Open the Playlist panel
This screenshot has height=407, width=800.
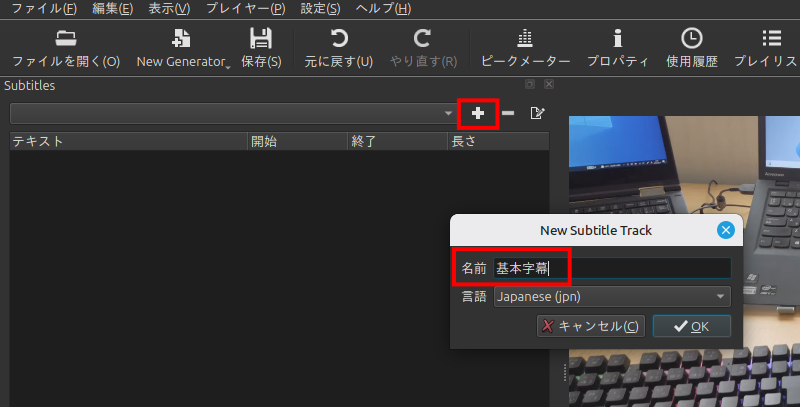(770, 40)
